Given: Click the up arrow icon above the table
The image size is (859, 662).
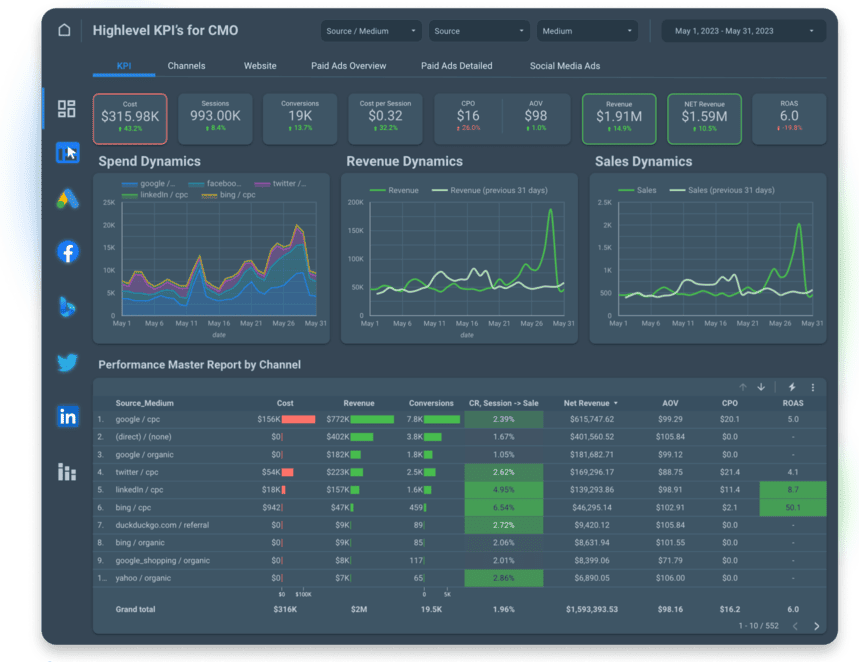Looking at the screenshot, I should 743,387.
